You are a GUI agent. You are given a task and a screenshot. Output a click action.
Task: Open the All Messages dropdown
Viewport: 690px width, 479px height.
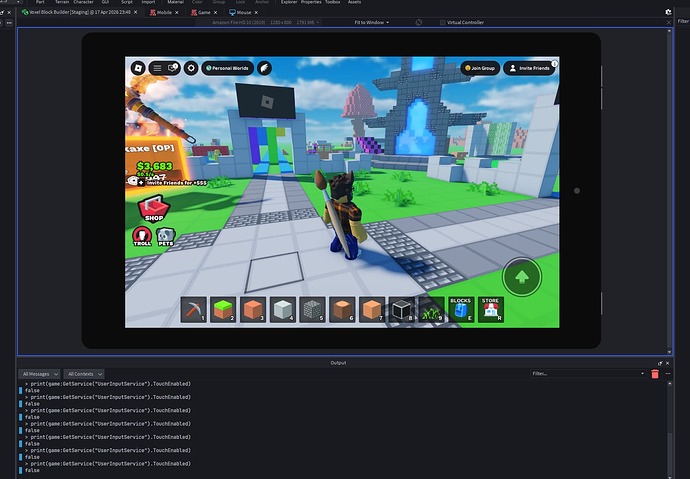pos(40,374)
